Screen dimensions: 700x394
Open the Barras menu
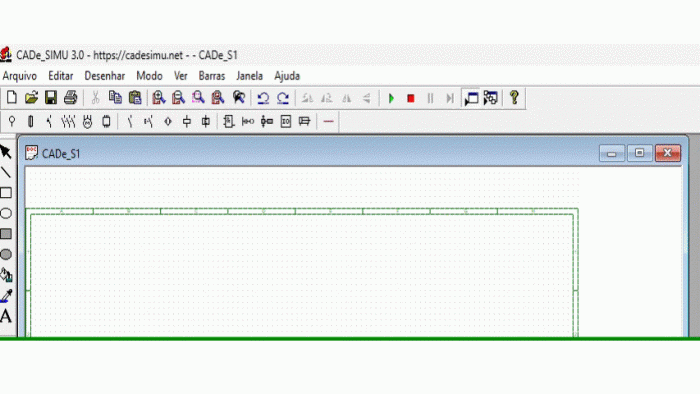[x=212, y=76]
